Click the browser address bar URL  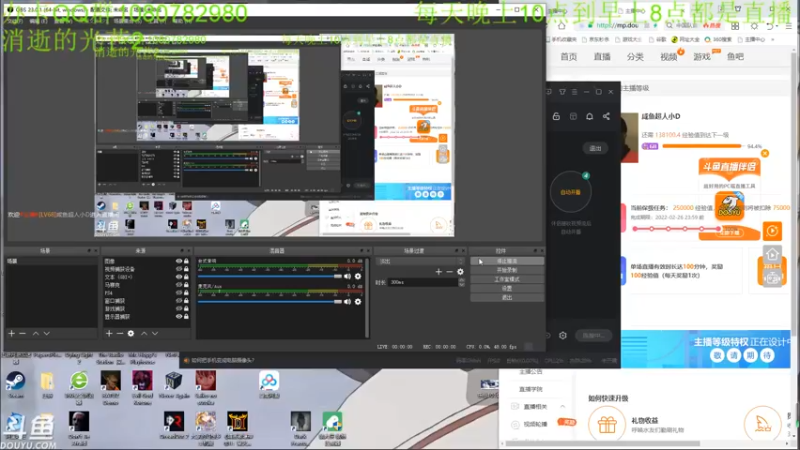pyautogui.click(x=617, y=26)
